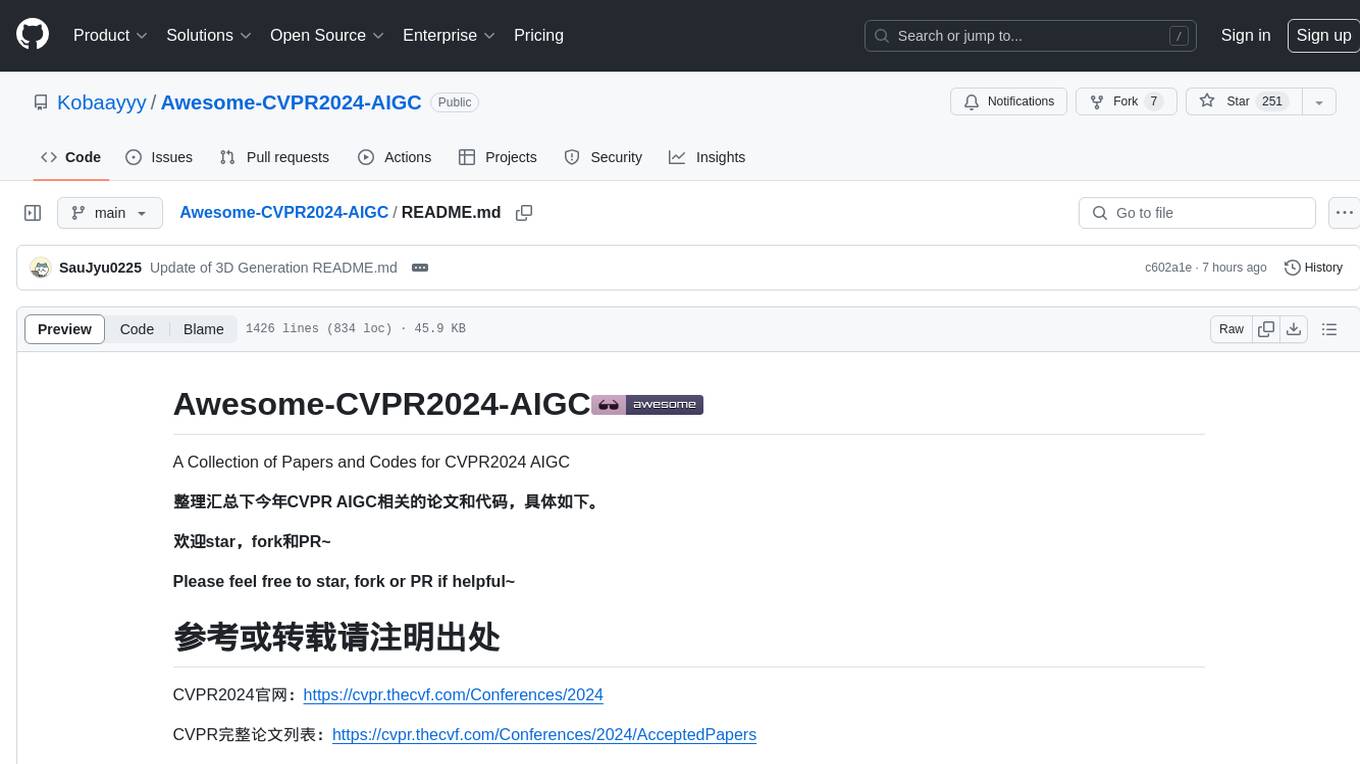Focus the Search or jump to field
The width and height of the screenshot is (1360, 764).
(1032, 35)
